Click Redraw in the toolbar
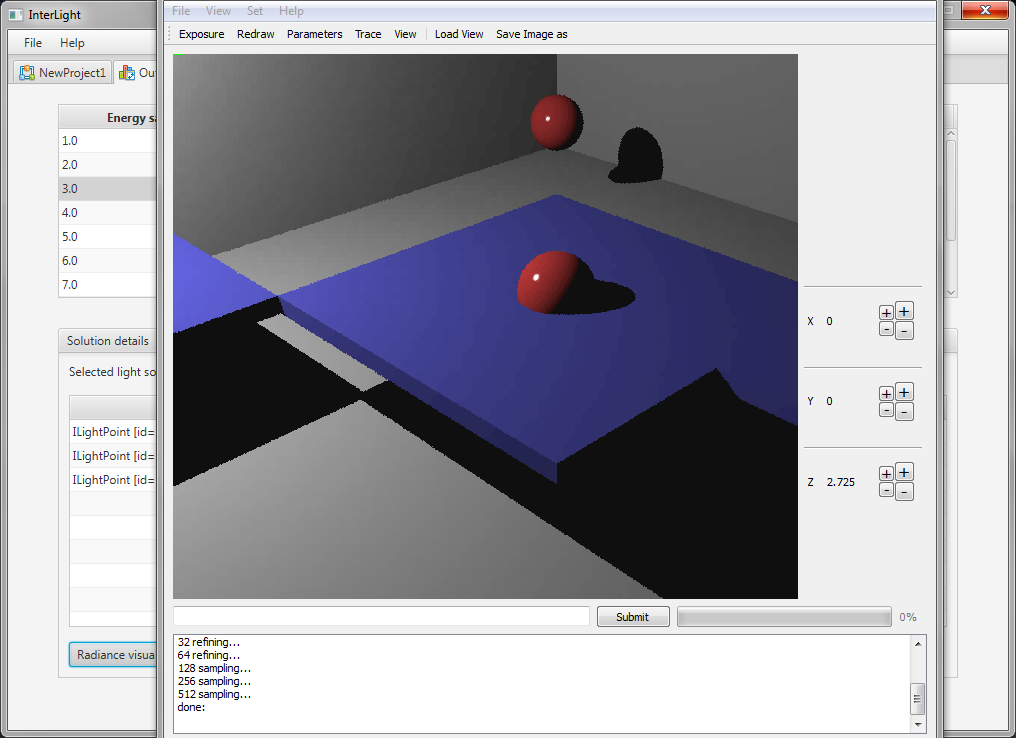This screenshot has width=1016, height=738. (255, 34)
